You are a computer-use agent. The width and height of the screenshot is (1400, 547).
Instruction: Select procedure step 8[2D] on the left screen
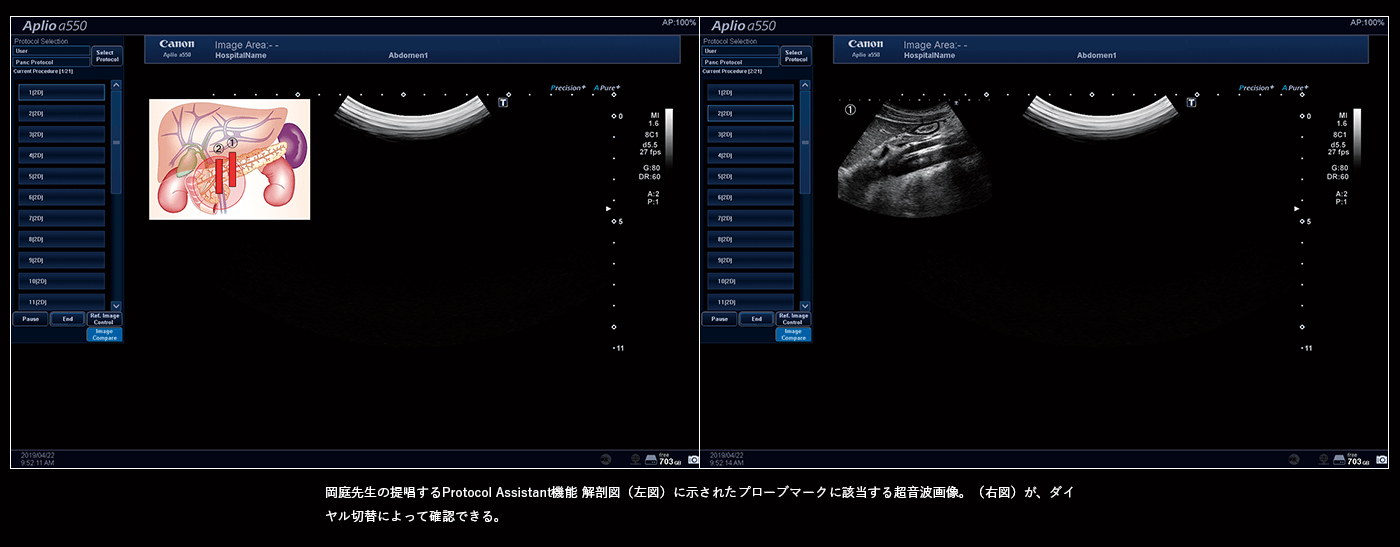point(61,239)
